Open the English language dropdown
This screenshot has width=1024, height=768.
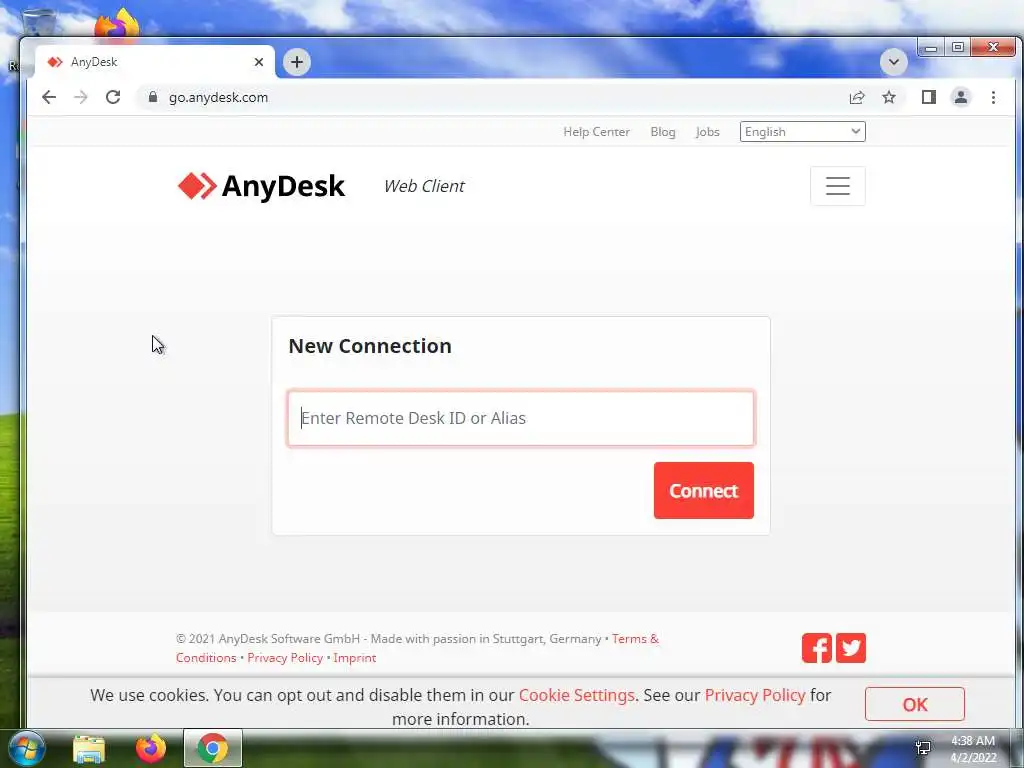[x=803, y=132]
